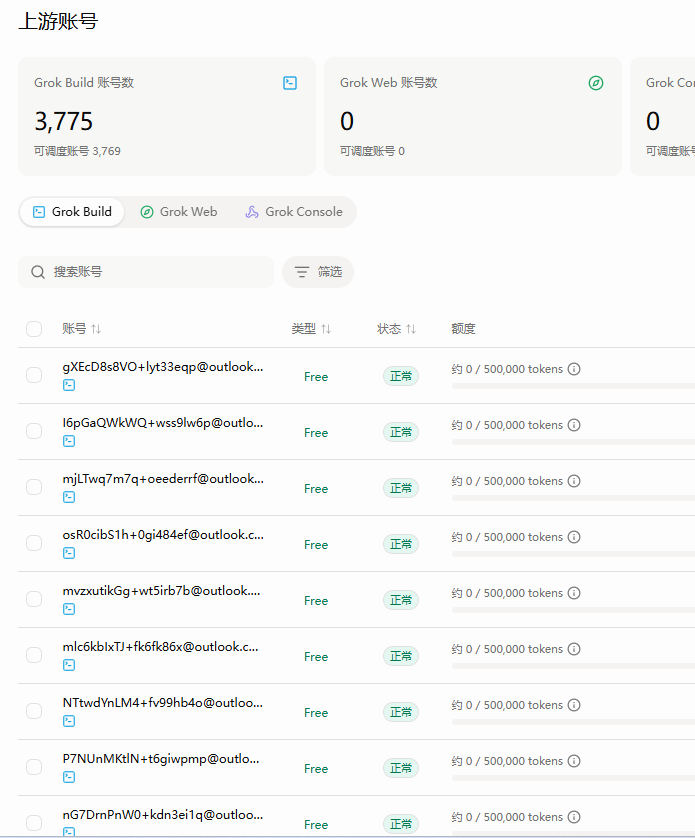Screen dimensions: 695x838
Task: Click the search magnifier icon
Action: [x=37, y=272]
